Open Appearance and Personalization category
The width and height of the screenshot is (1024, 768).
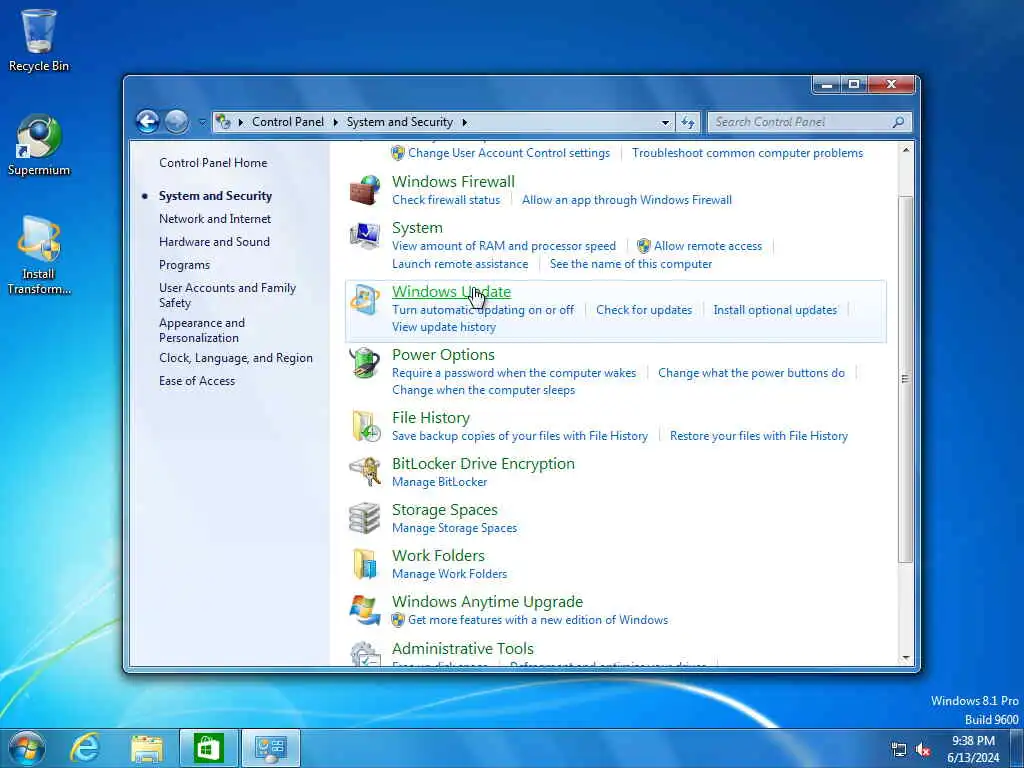202,330
